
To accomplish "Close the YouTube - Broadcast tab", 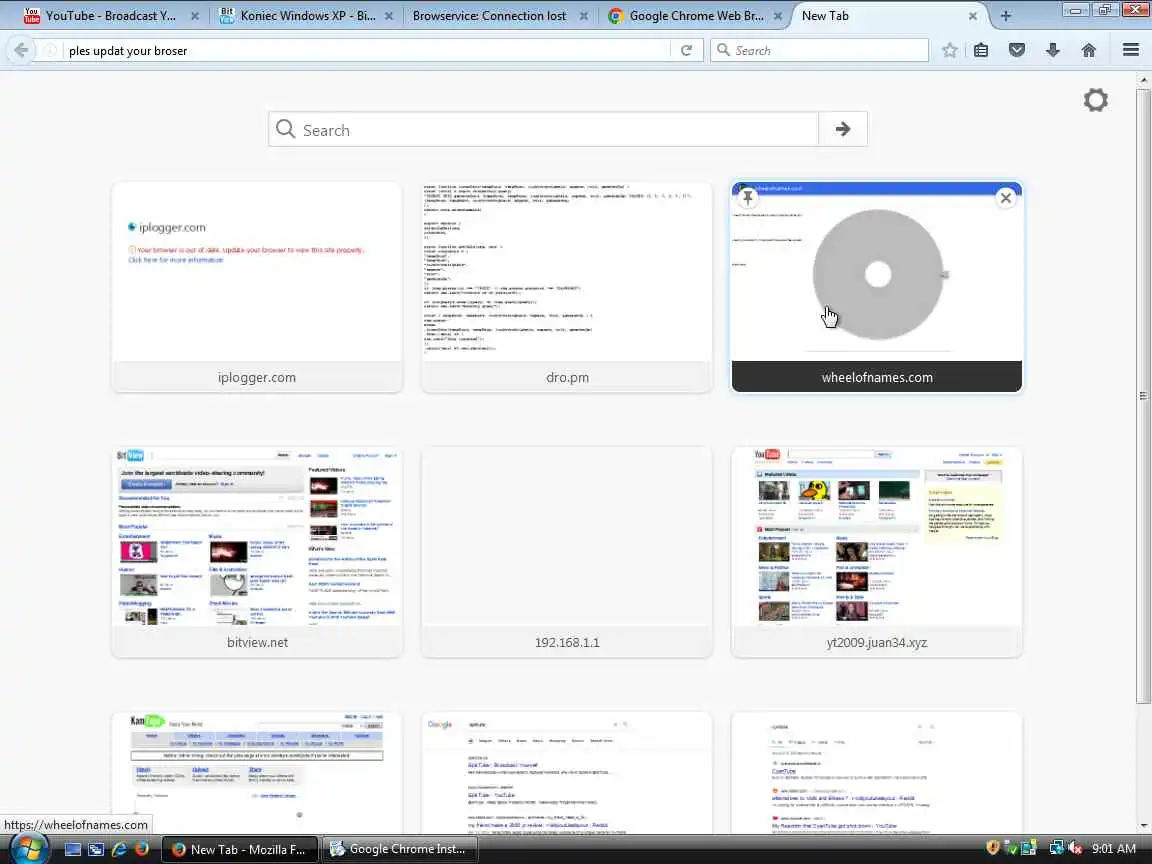I will [x=195, y=15].
